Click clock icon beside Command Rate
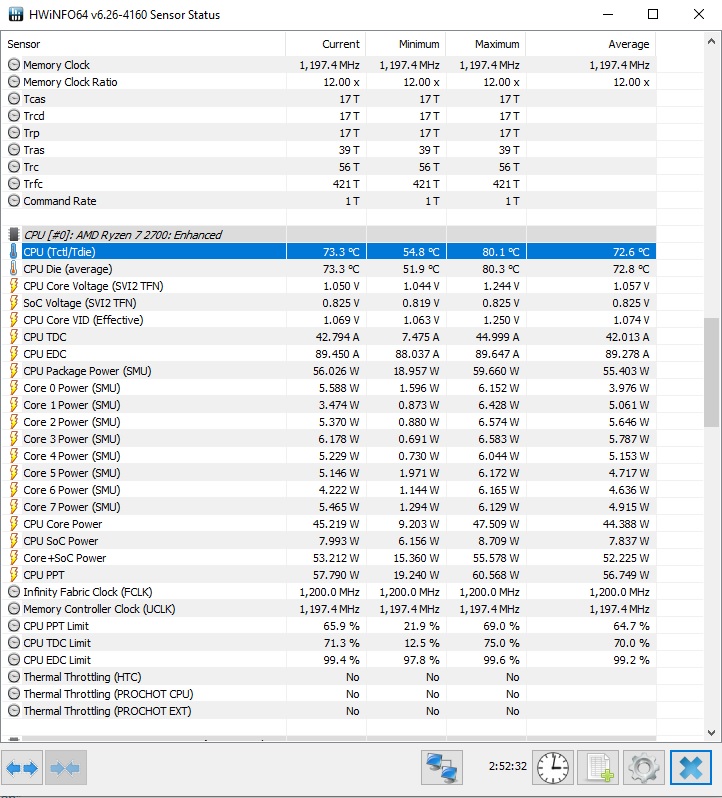This screenshot has height=798, width=722. point(14,201)
